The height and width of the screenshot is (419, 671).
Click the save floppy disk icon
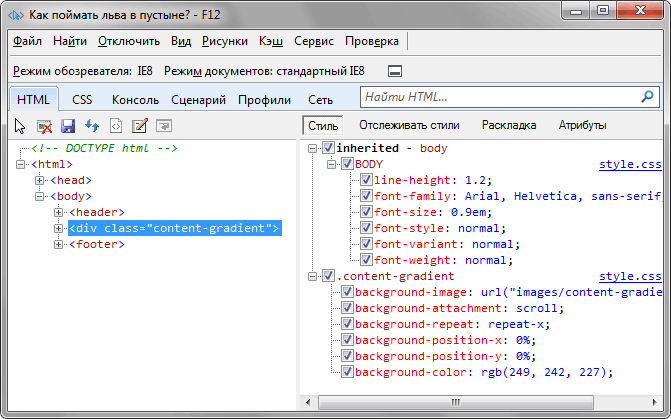pyautogui.click(x=68, y=126)
